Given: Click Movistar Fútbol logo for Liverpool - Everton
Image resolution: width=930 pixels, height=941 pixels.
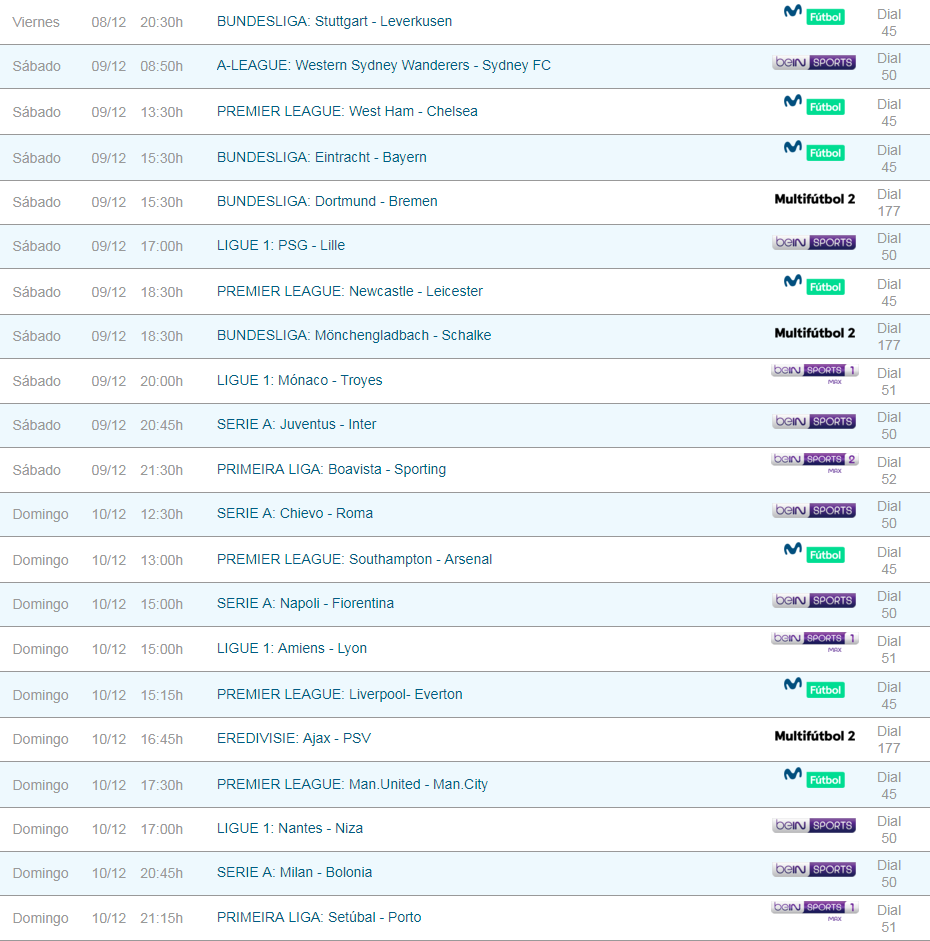Looking at the screenshot, I should (x=813, y=687).
